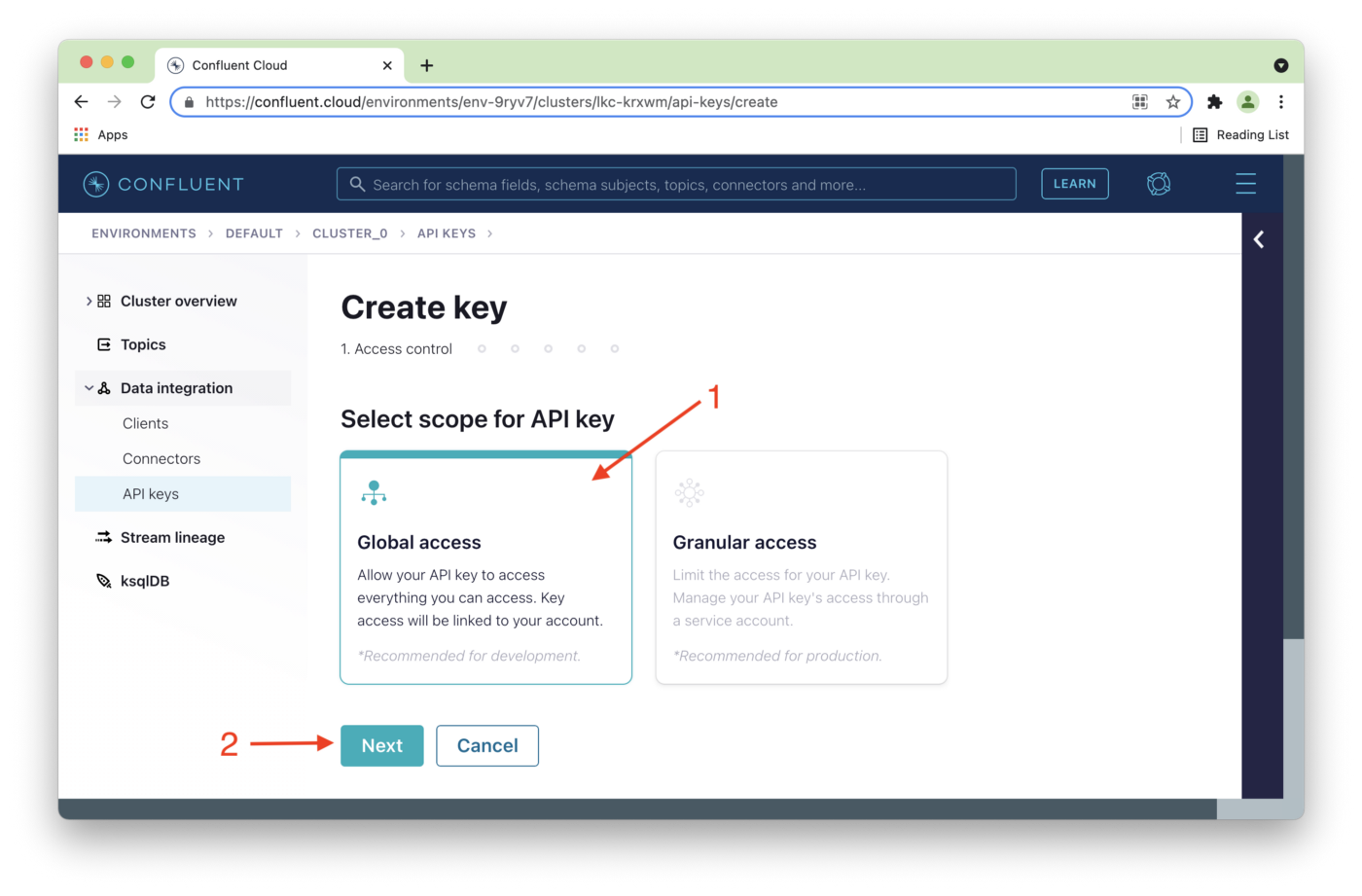Click the ksqlDB icon

104,581
